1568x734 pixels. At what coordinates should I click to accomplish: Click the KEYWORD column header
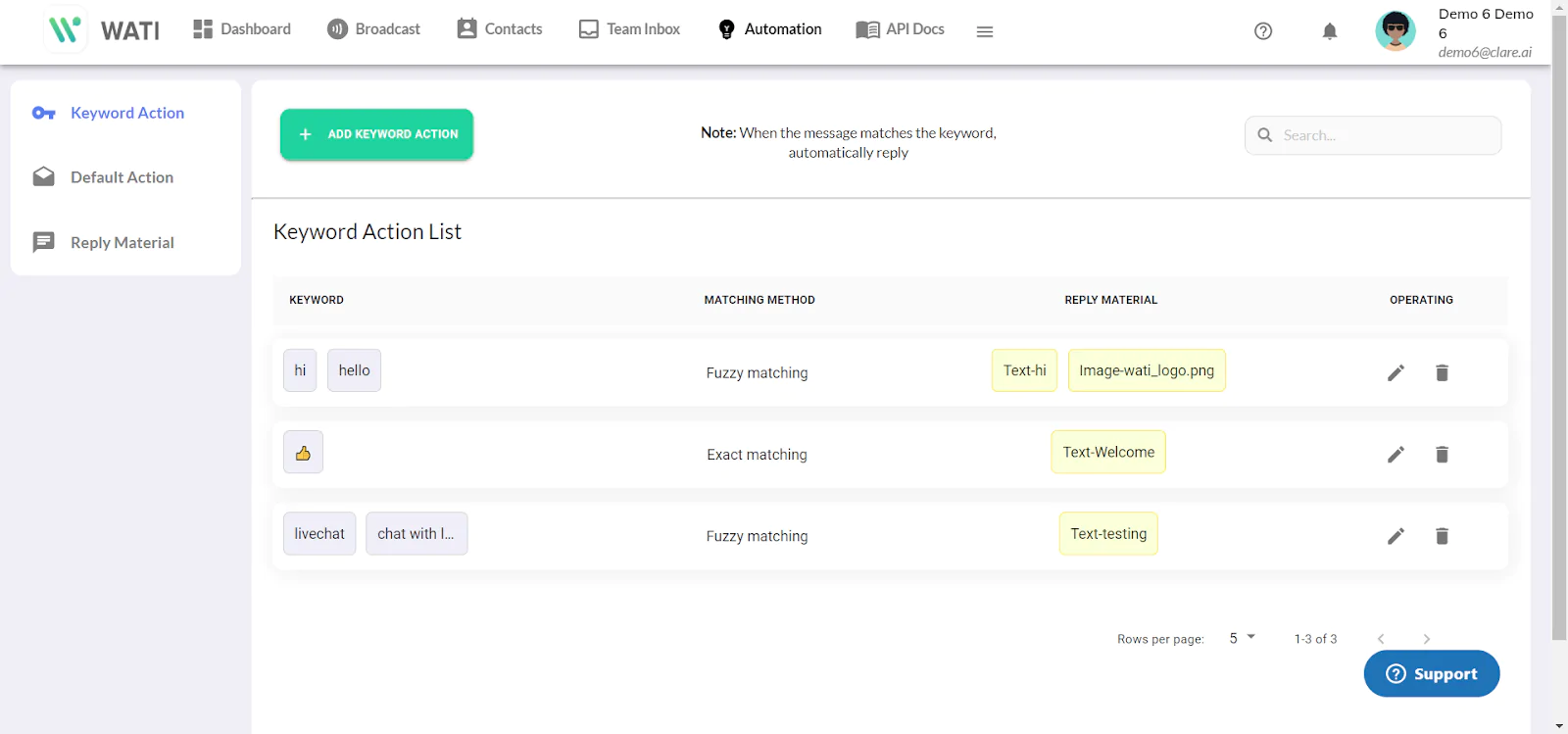coord(317,300)
